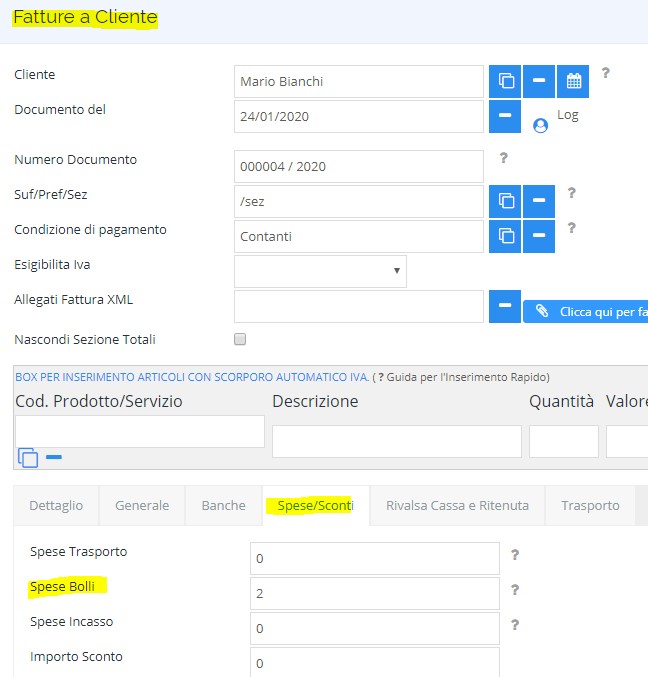Click the minus button beside Mario Bianchi
The image size is (648, 677).
539,81
